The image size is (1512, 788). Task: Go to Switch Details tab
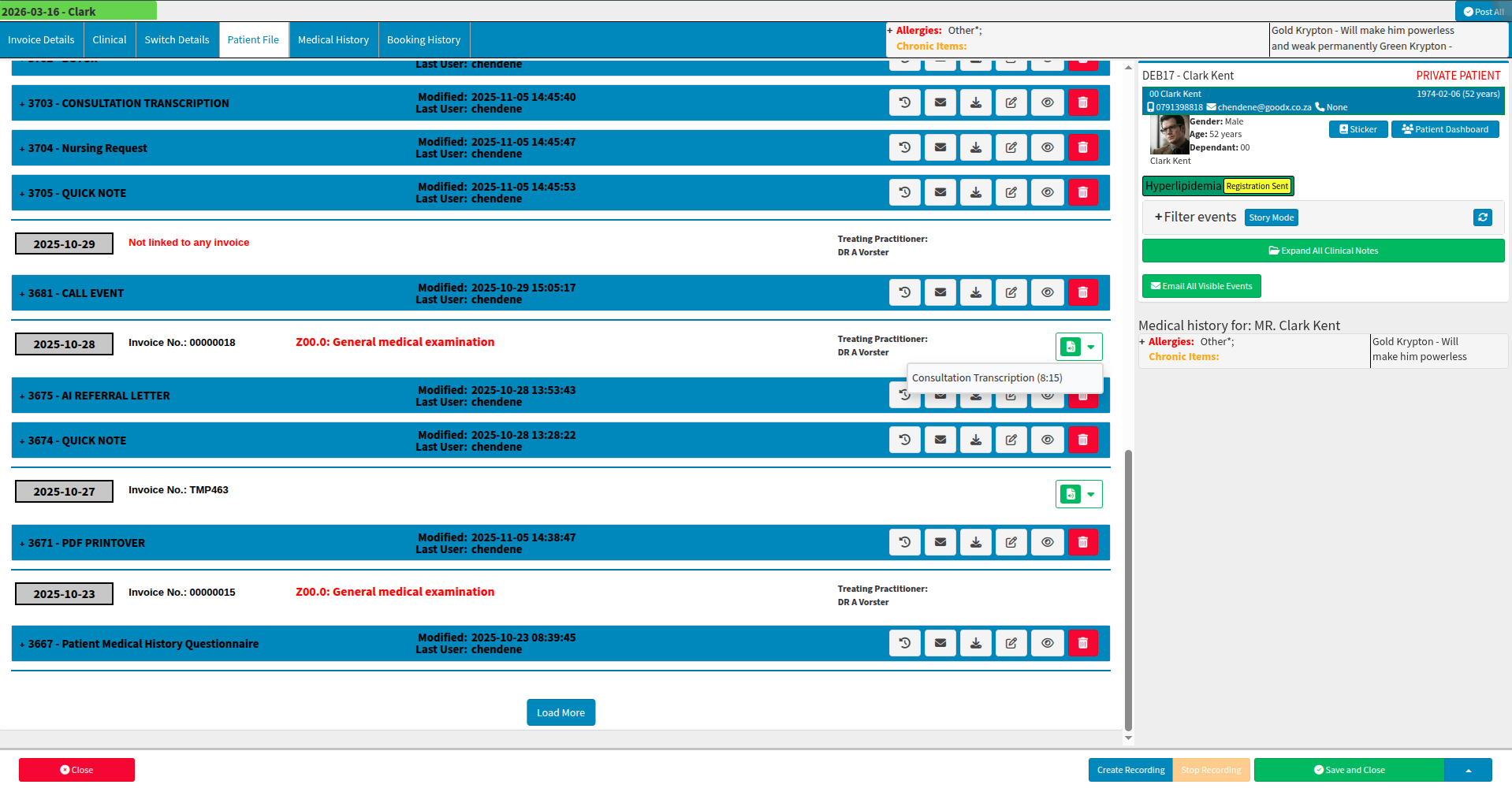pos(177,39)
